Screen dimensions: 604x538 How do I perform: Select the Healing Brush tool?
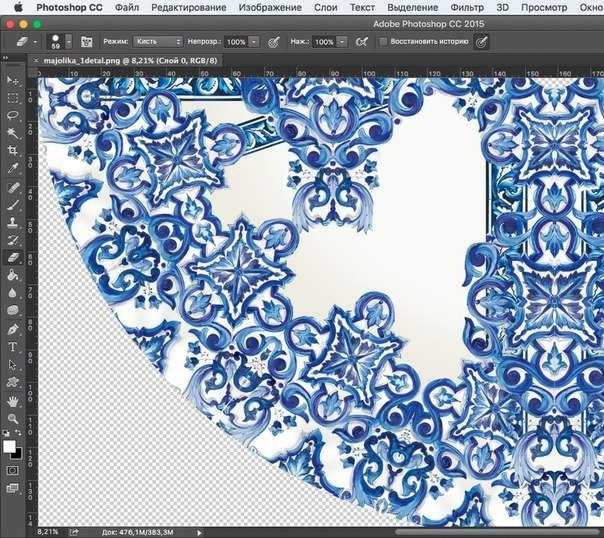pos(12,188)
